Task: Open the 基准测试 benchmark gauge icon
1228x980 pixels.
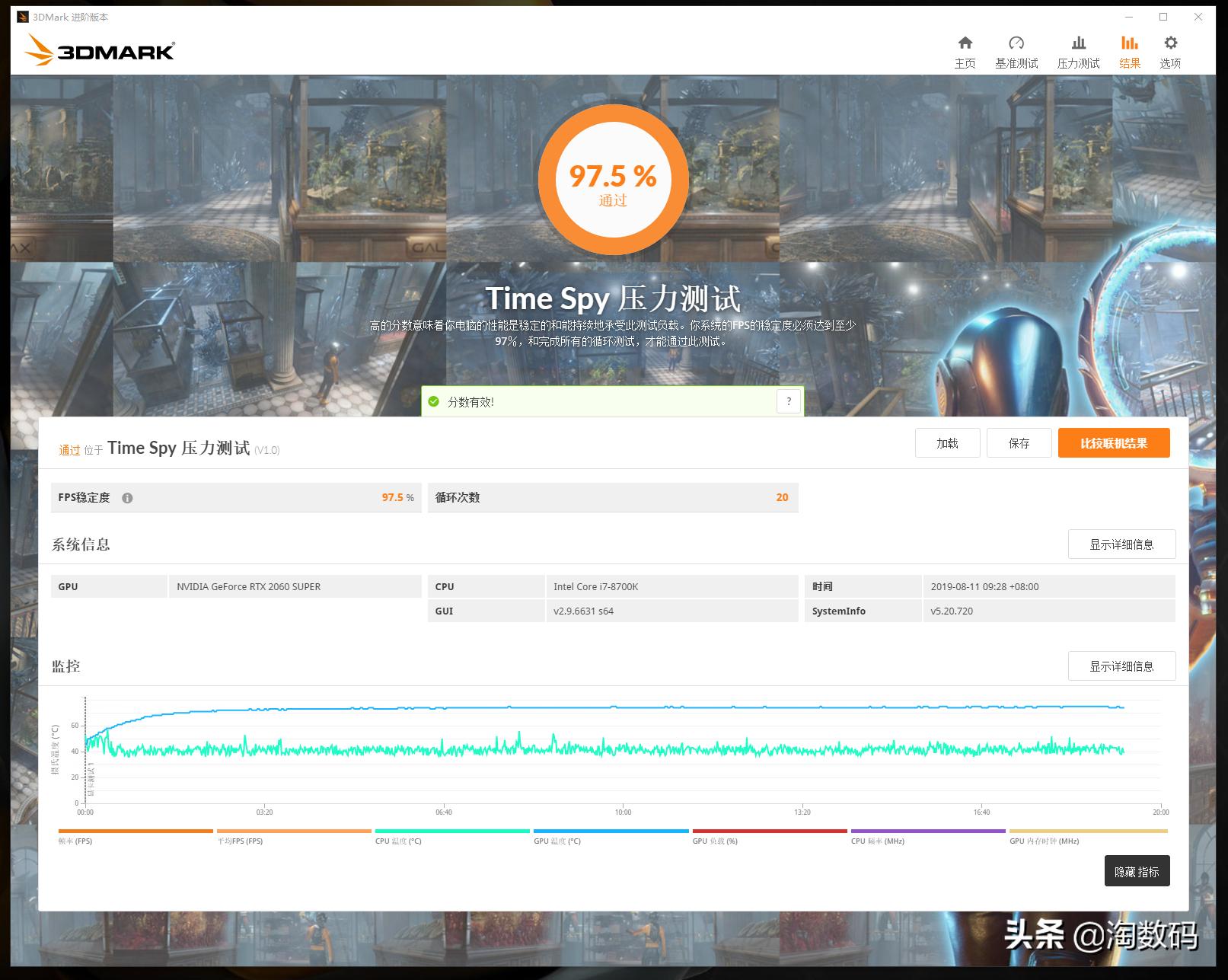Action: pos(1017,43)
